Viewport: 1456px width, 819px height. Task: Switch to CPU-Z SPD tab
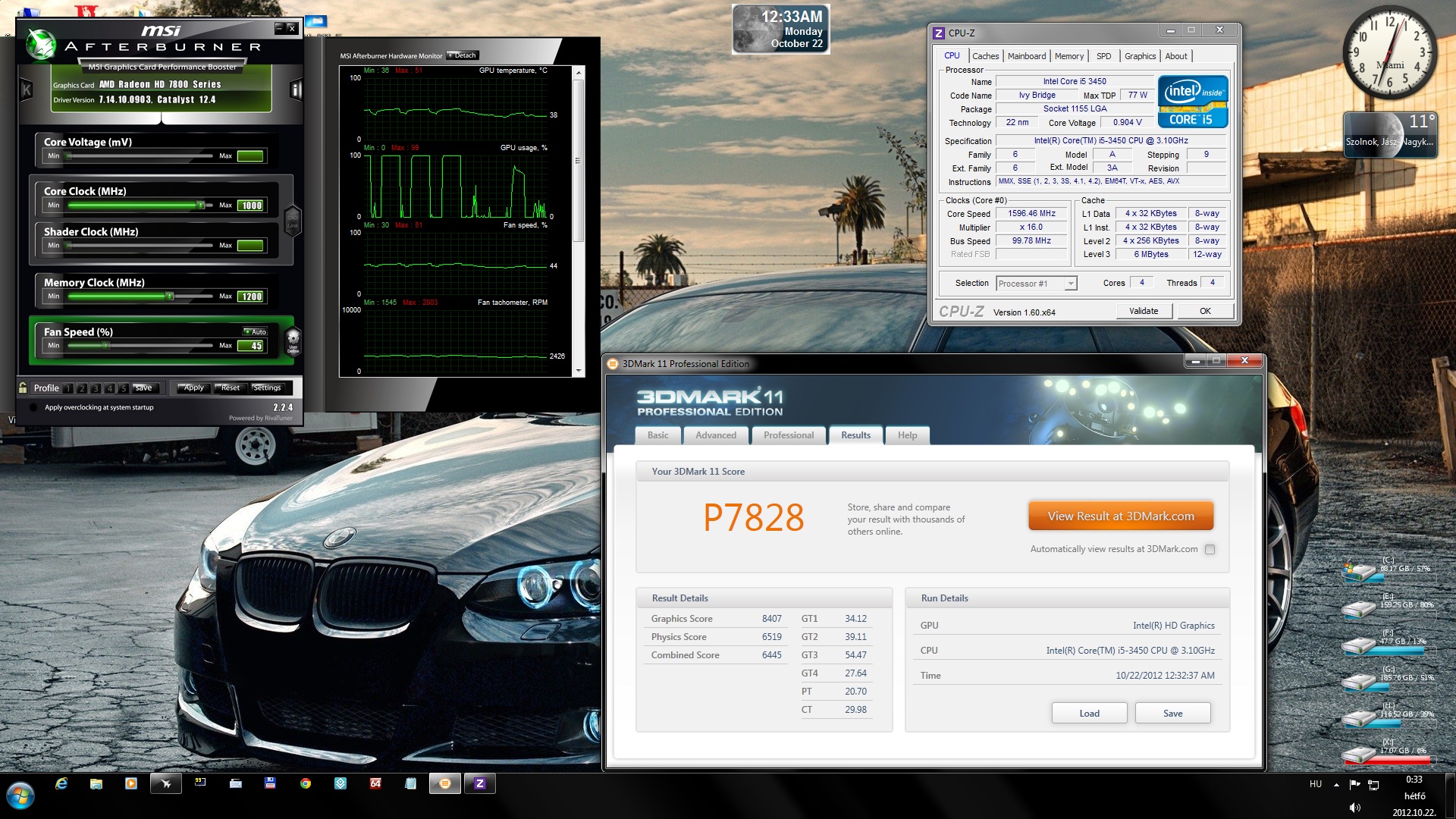(1103, 56)
